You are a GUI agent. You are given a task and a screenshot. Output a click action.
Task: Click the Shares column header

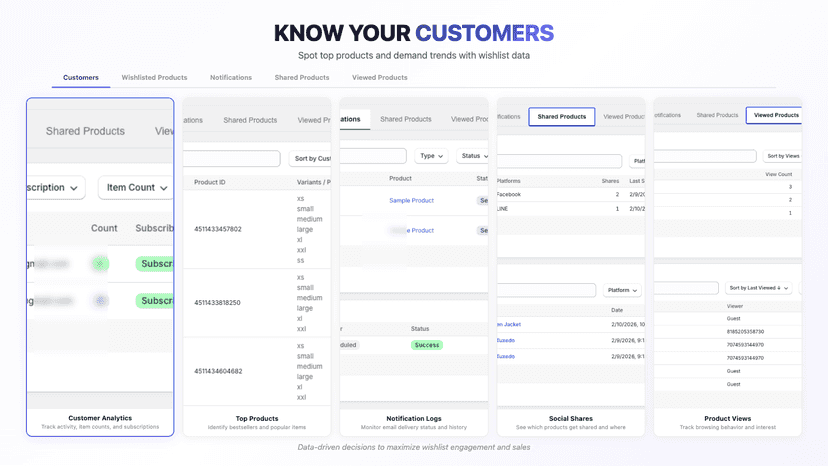point(610,181)
